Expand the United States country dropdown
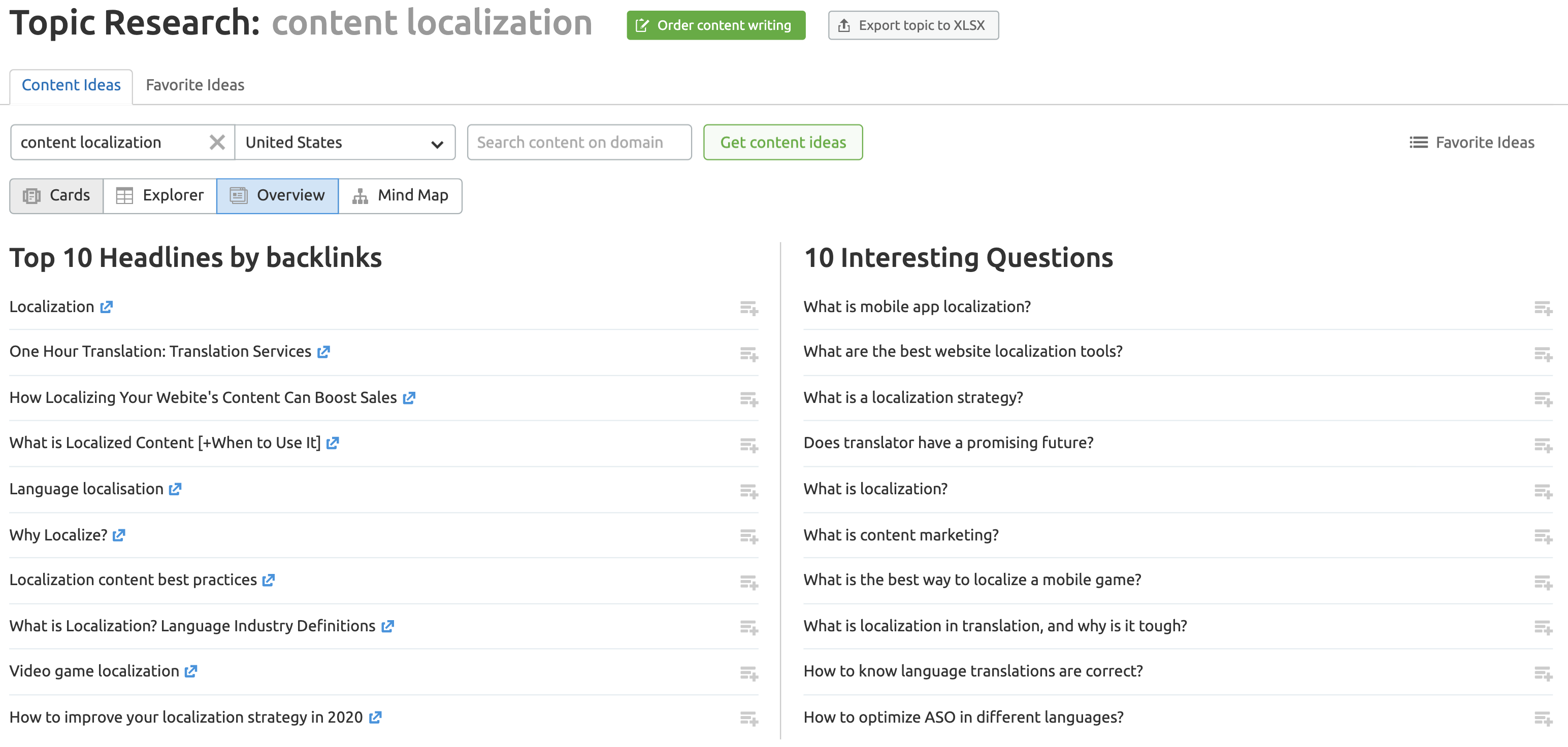The height and width of the screenshot is (747, 1568). click(x=344, y=142)
